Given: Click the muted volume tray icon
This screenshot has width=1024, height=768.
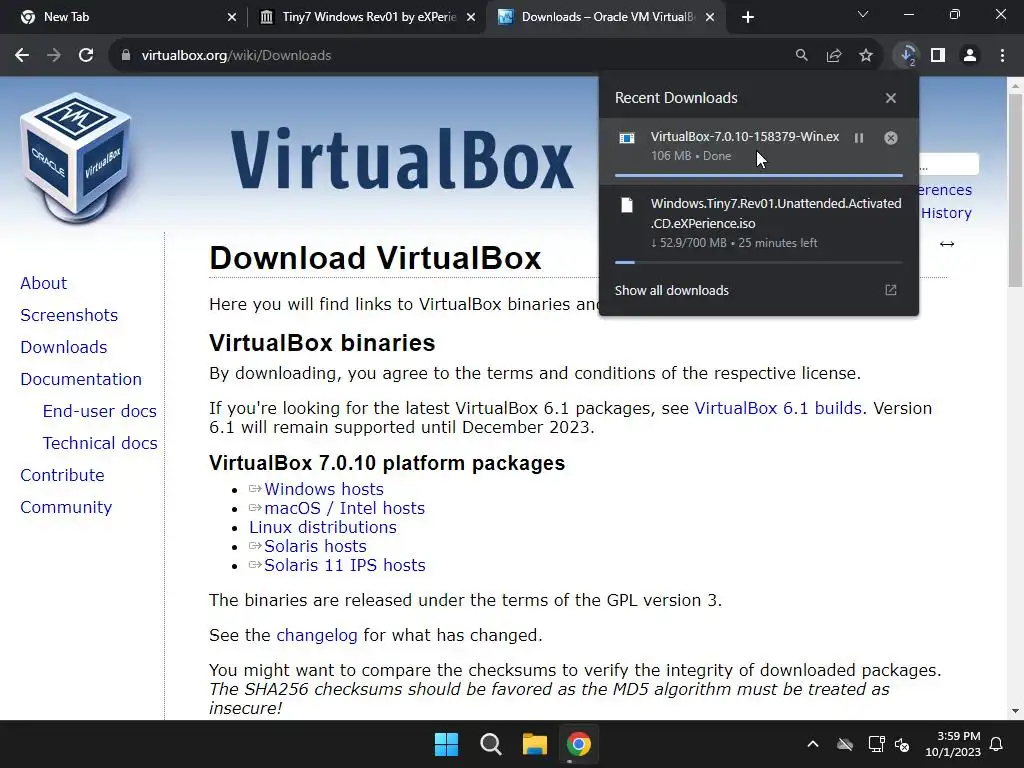Looking at the screenshot, I should (902, 744).
